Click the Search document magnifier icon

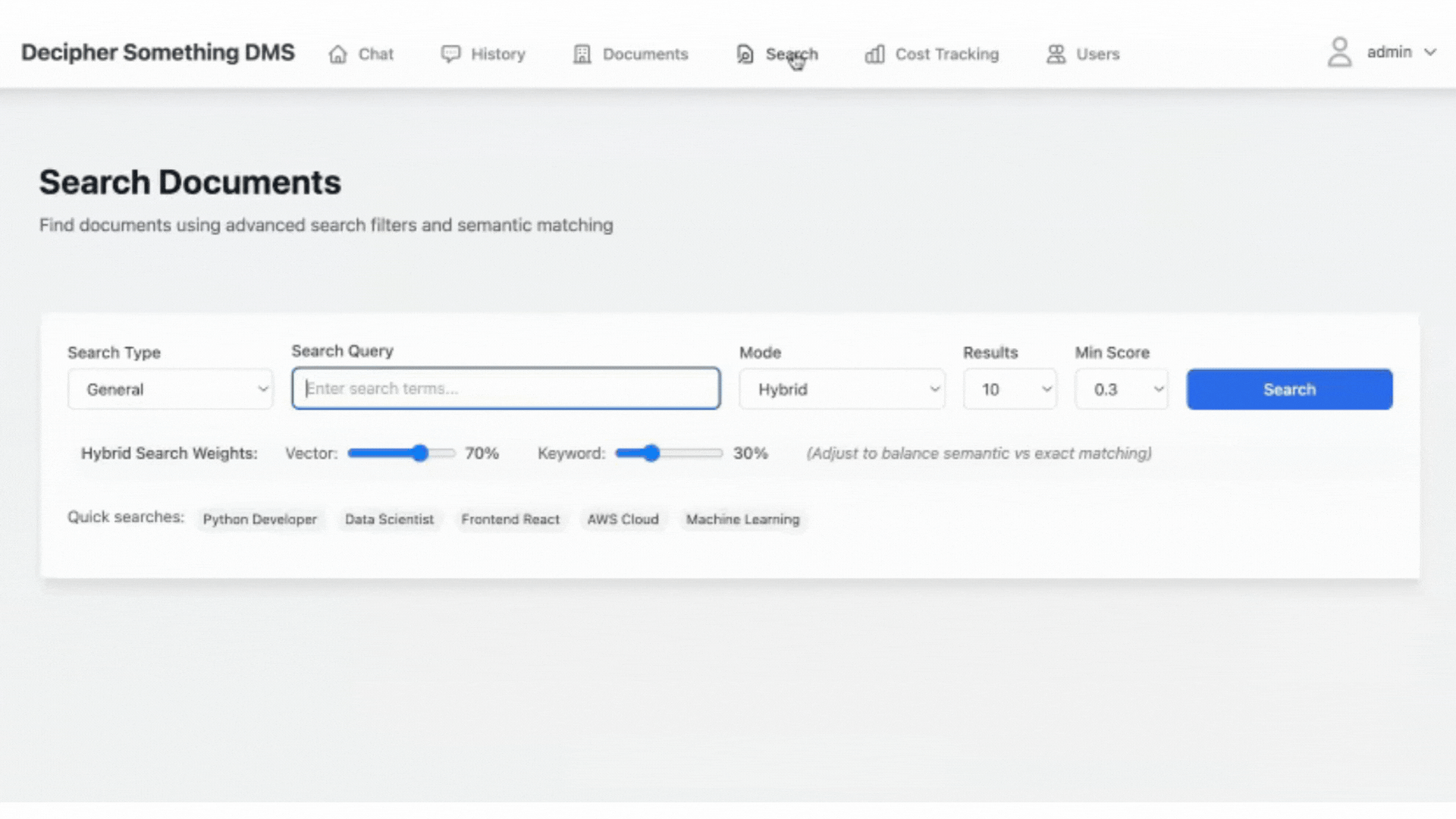coord(745,55)
